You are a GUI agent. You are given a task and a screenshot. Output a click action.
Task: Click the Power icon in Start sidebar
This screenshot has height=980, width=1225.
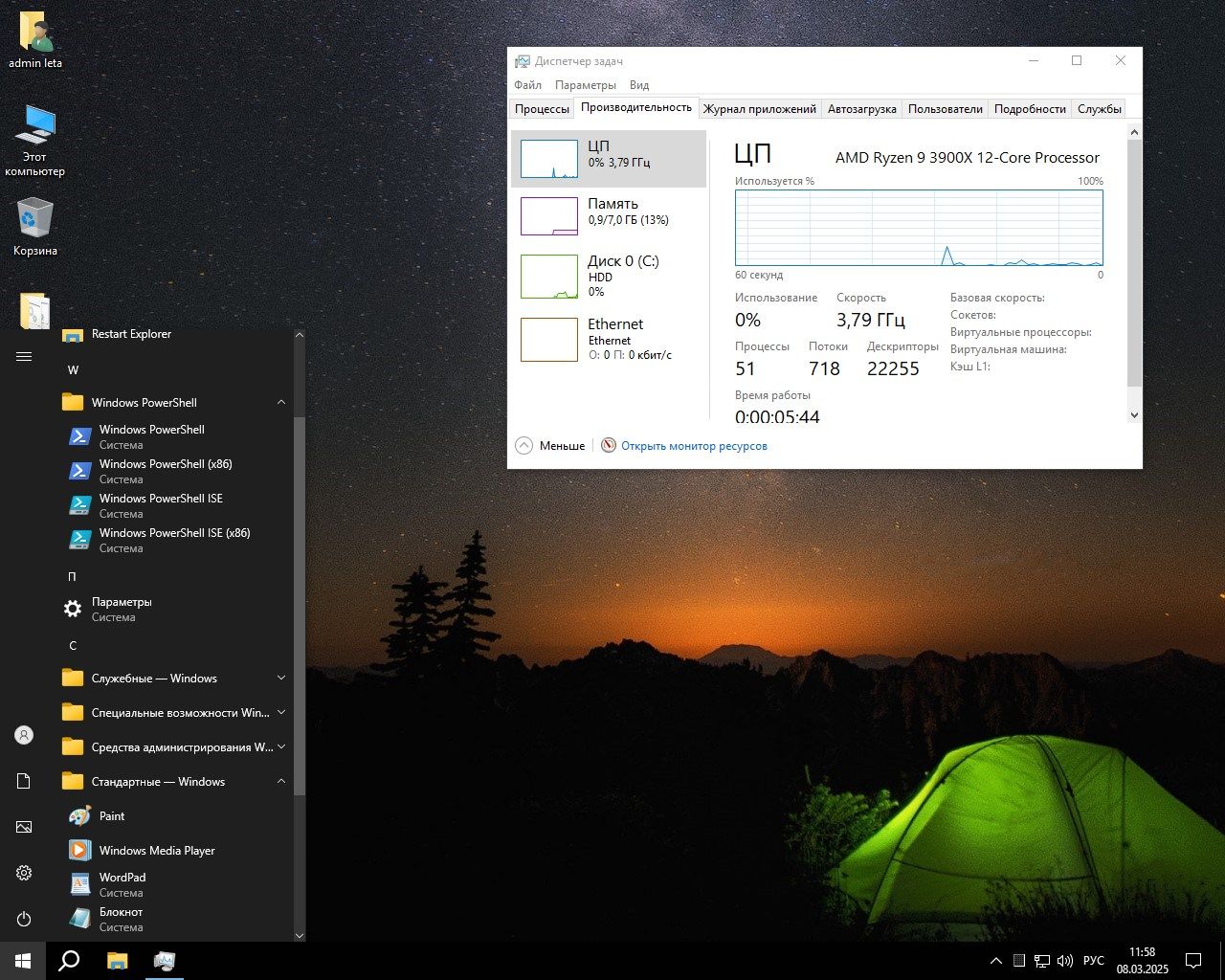coord(24,919)
